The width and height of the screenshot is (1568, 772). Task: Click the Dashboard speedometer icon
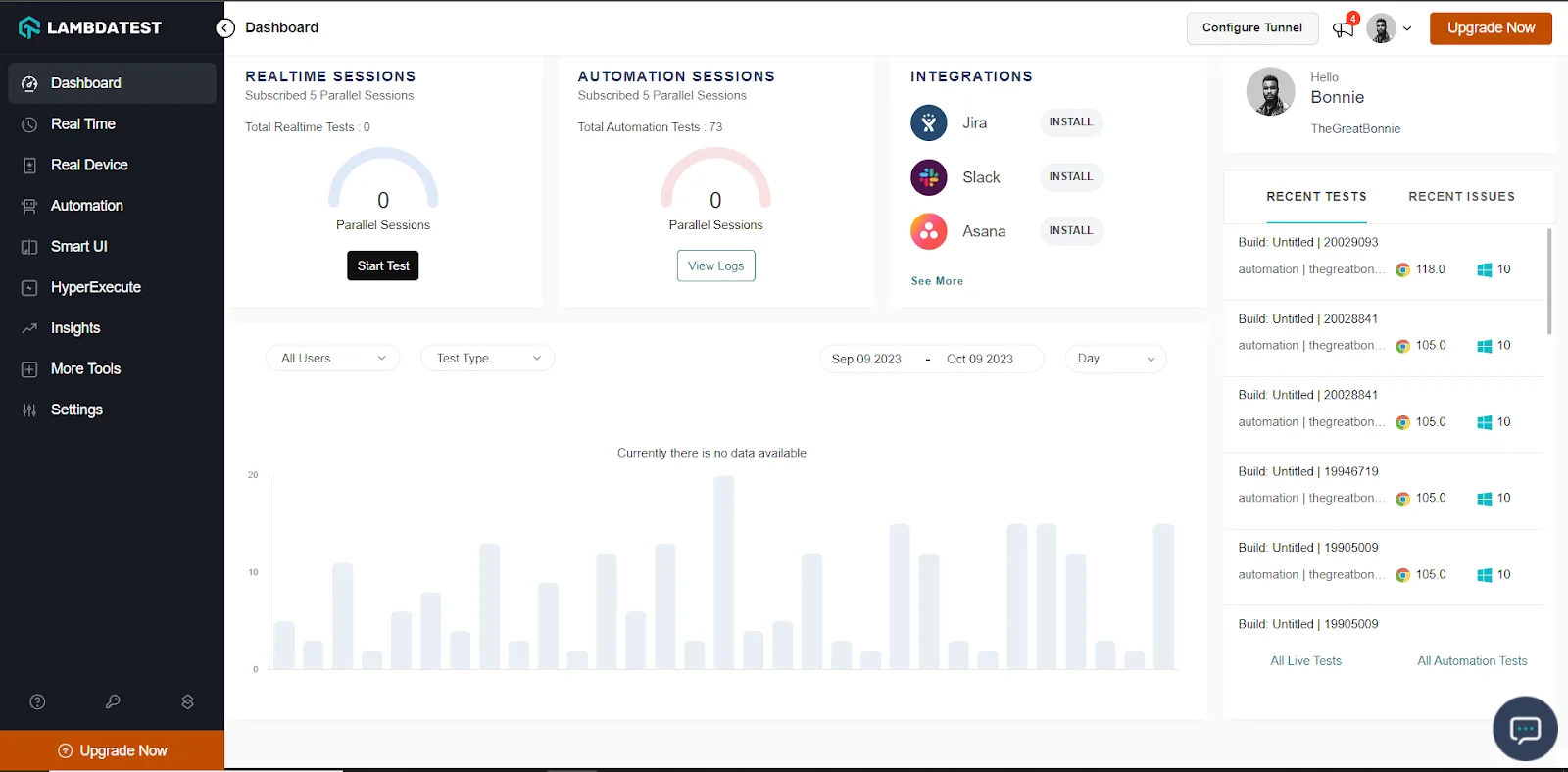[x=29, y=83]
